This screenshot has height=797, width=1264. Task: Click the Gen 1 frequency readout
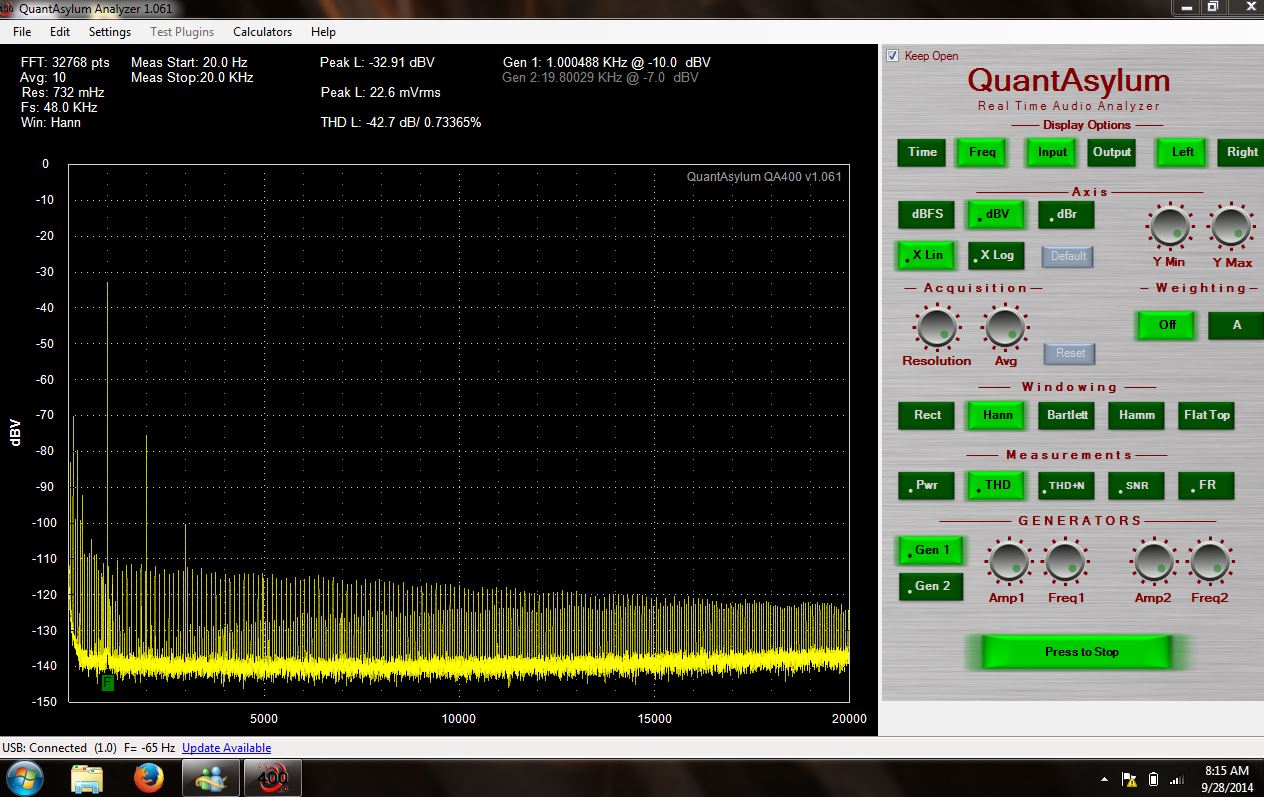(607, 62)
